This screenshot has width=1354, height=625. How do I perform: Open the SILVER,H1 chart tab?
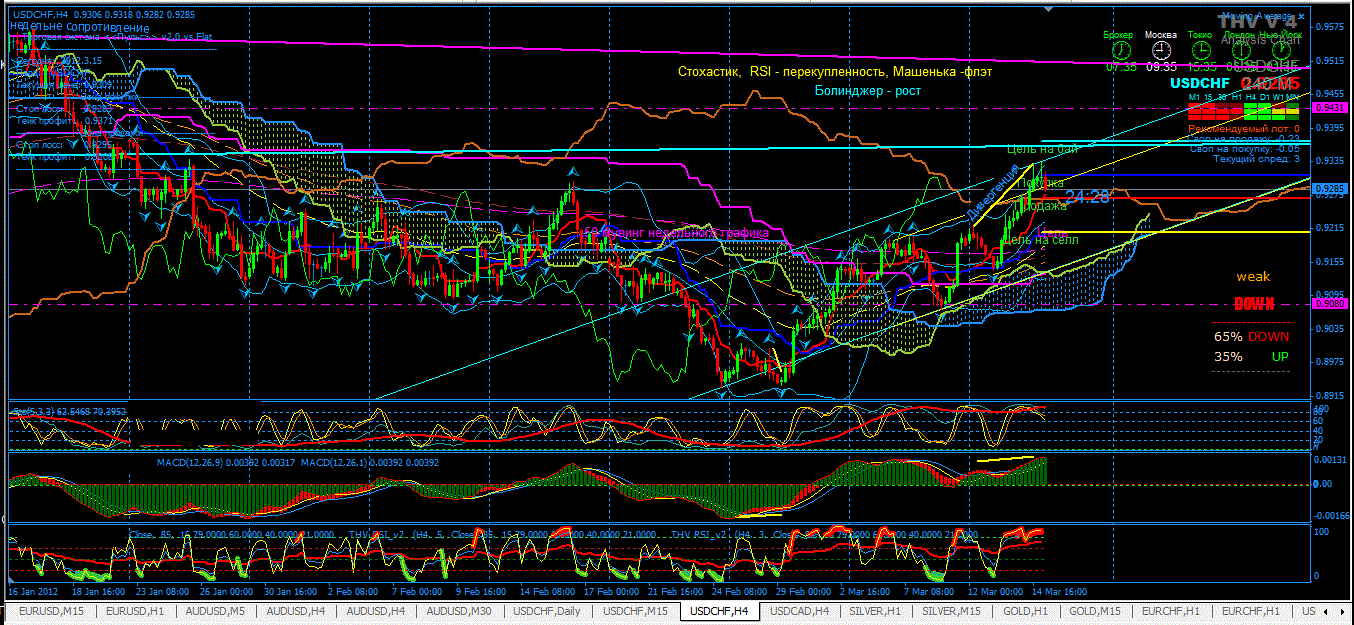[x=875, y=610]
